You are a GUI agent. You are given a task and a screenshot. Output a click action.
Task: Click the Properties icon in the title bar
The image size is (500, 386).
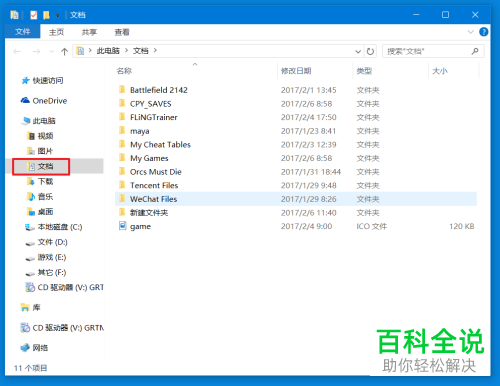tap(34, 15)
